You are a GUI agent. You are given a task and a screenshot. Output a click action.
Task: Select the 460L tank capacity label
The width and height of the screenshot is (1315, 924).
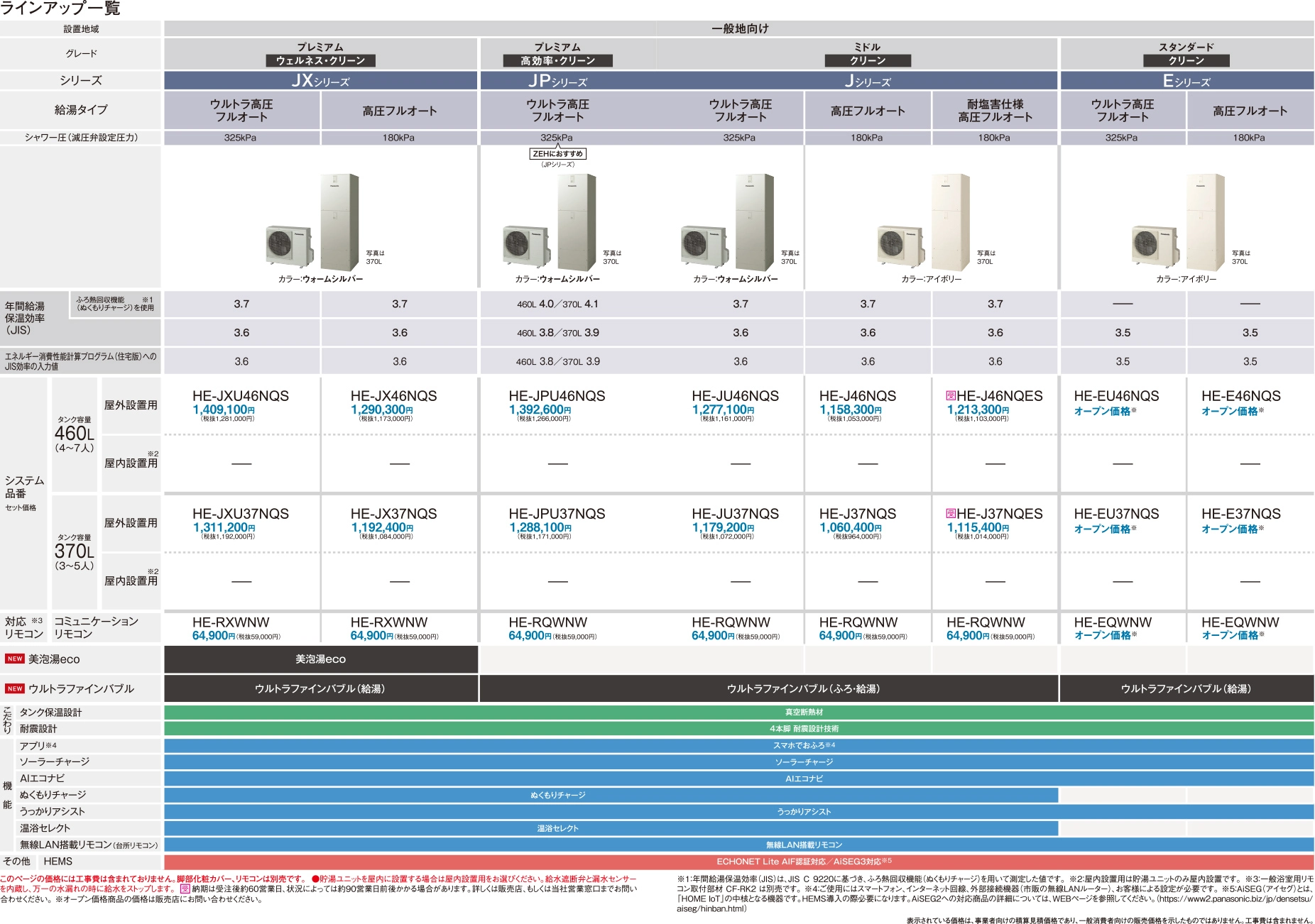(x=74, y=434)
